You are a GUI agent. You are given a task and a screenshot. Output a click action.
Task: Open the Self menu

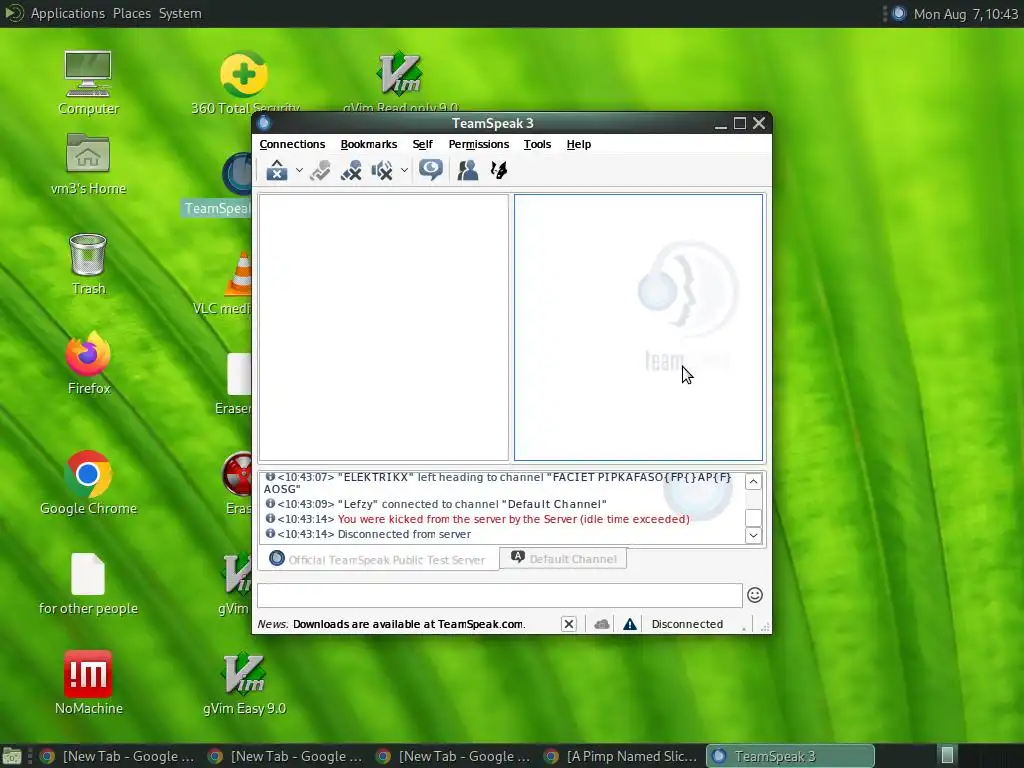coord(423,144)
